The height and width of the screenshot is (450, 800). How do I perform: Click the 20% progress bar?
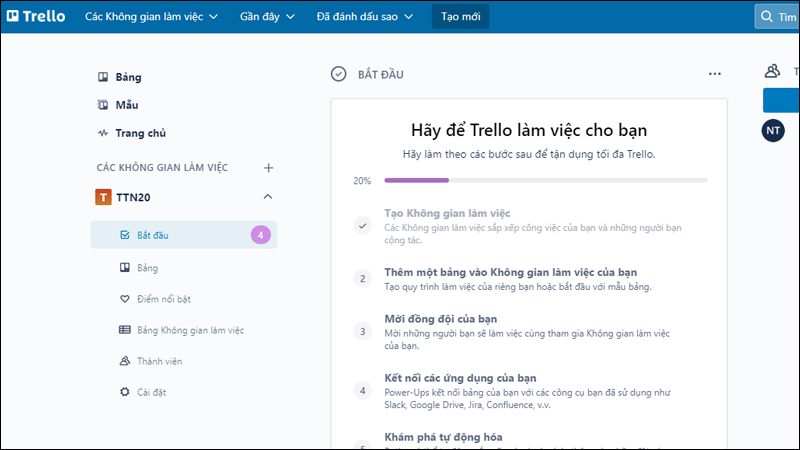545,181
